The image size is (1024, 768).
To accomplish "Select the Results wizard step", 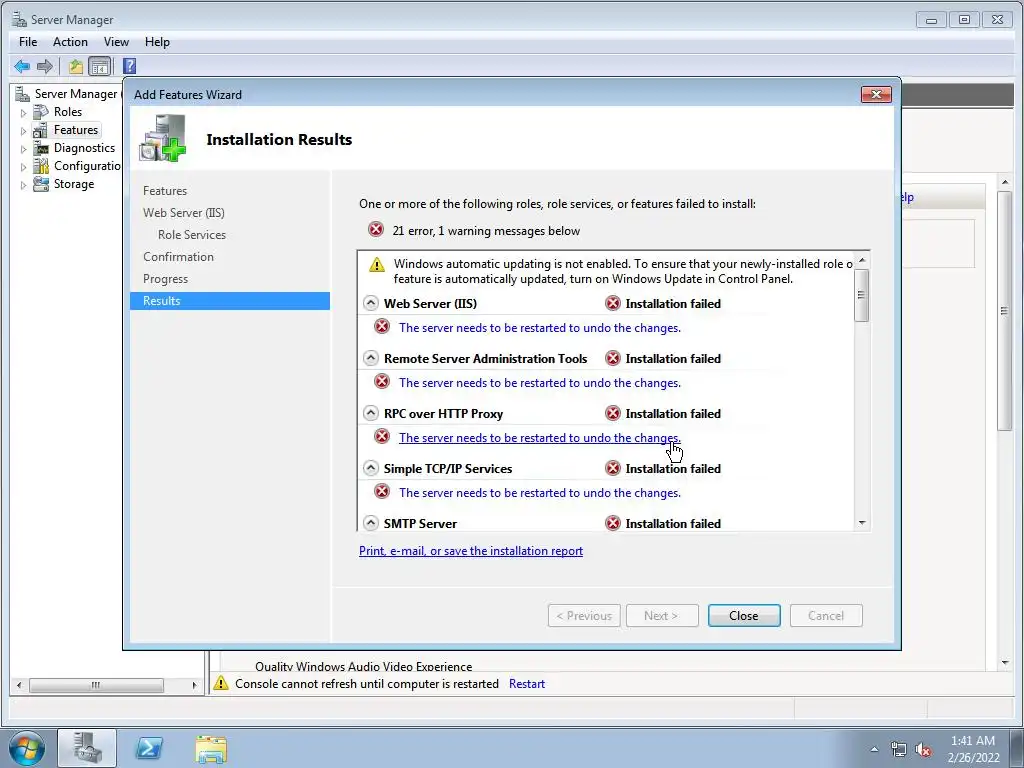I will (229, 300).
